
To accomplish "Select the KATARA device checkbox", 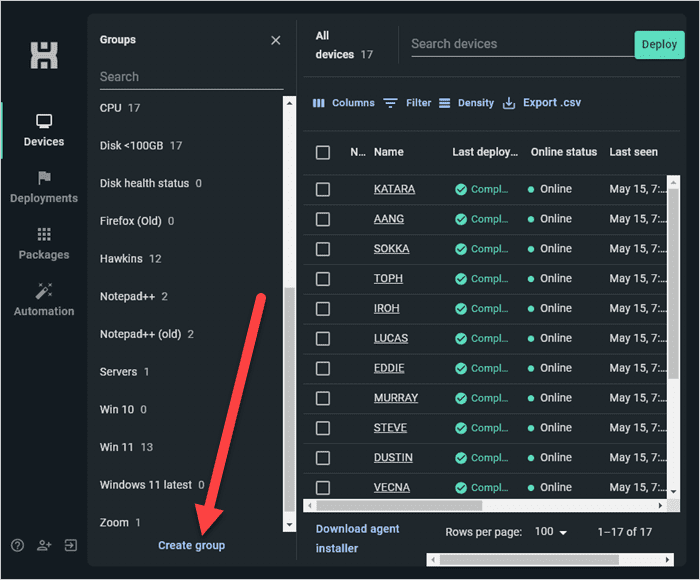I will [323, 189].
